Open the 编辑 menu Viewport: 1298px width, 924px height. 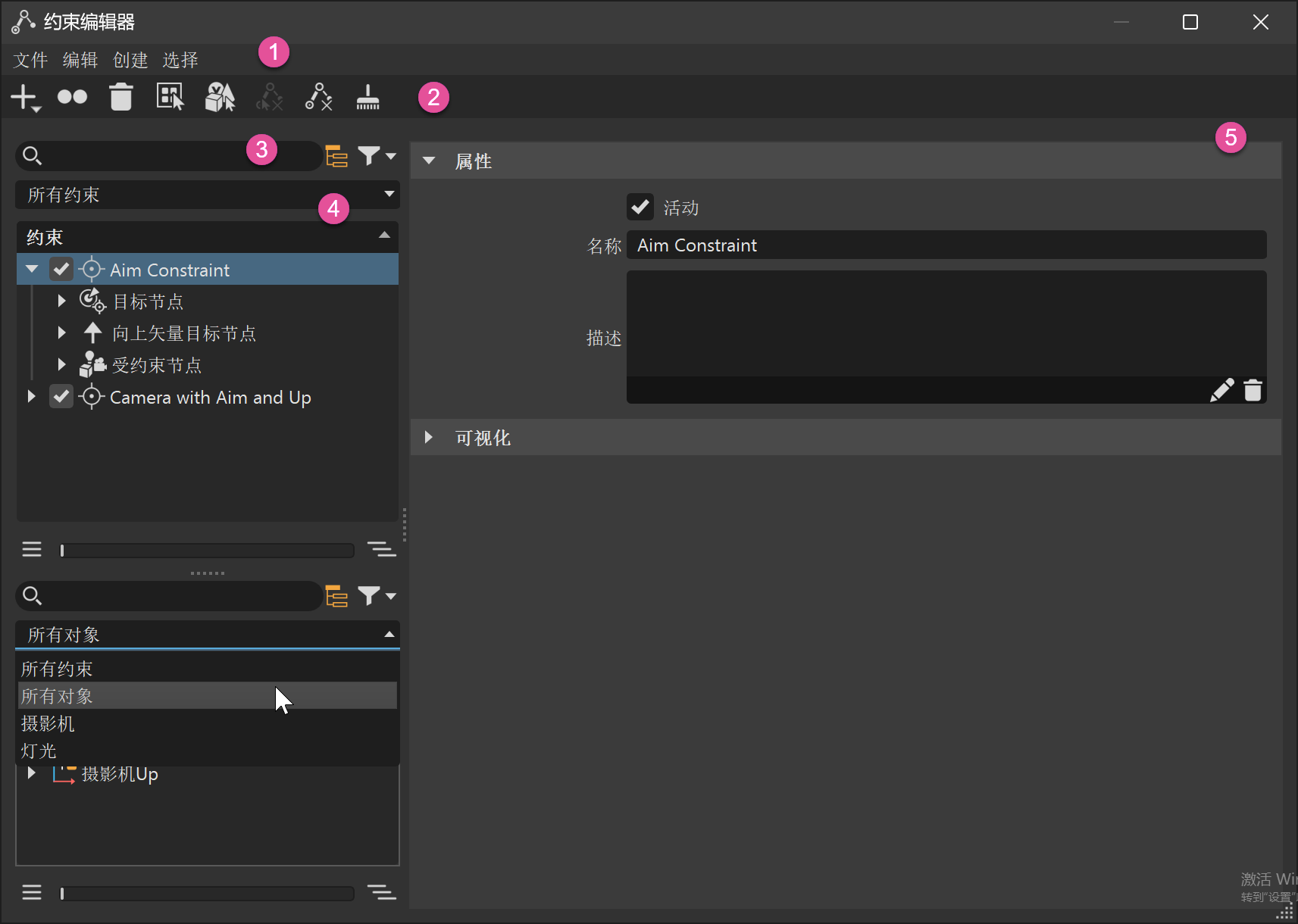point(80,60)
